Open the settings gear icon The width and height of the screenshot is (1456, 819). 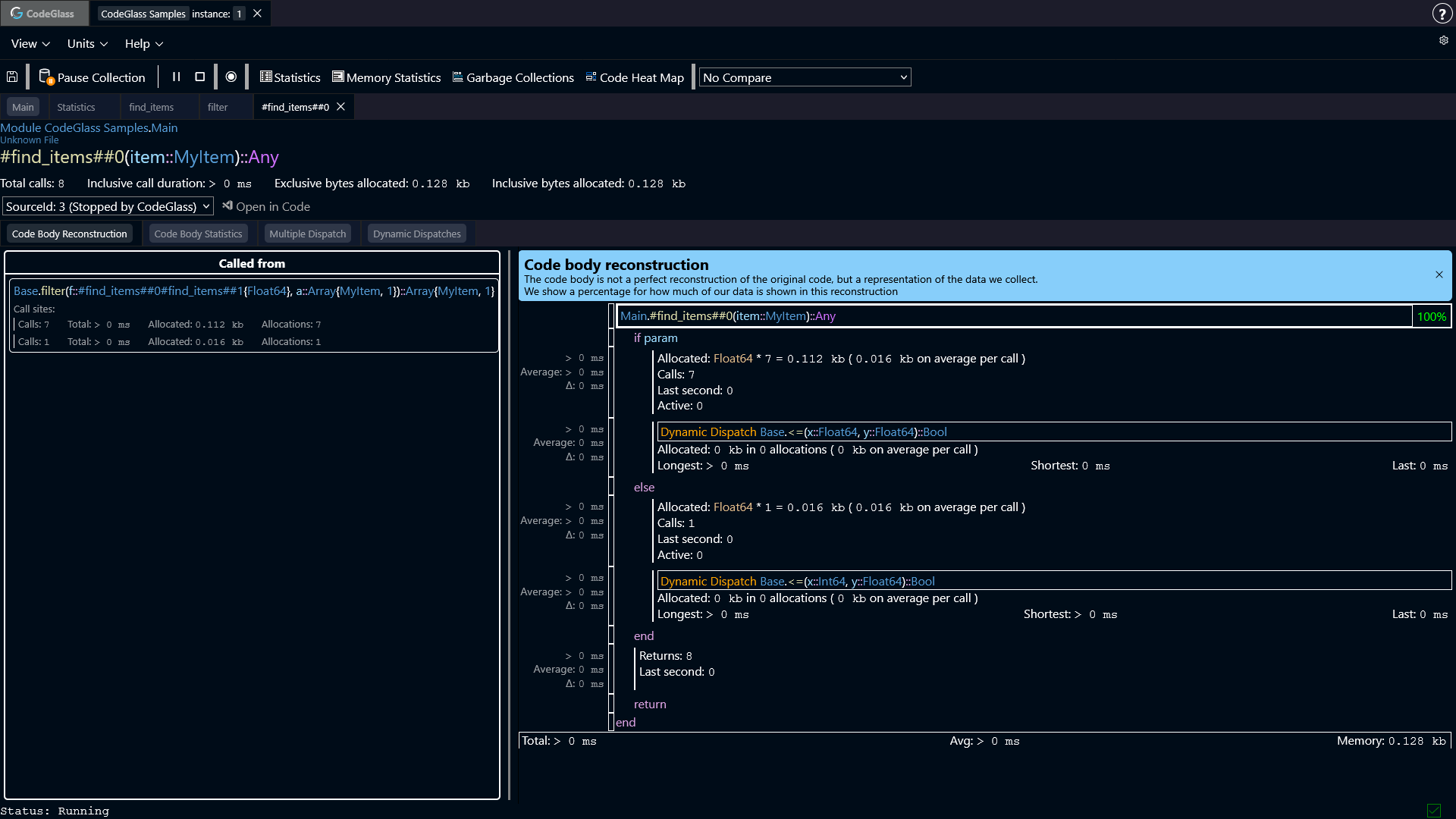click(1443, 40)
